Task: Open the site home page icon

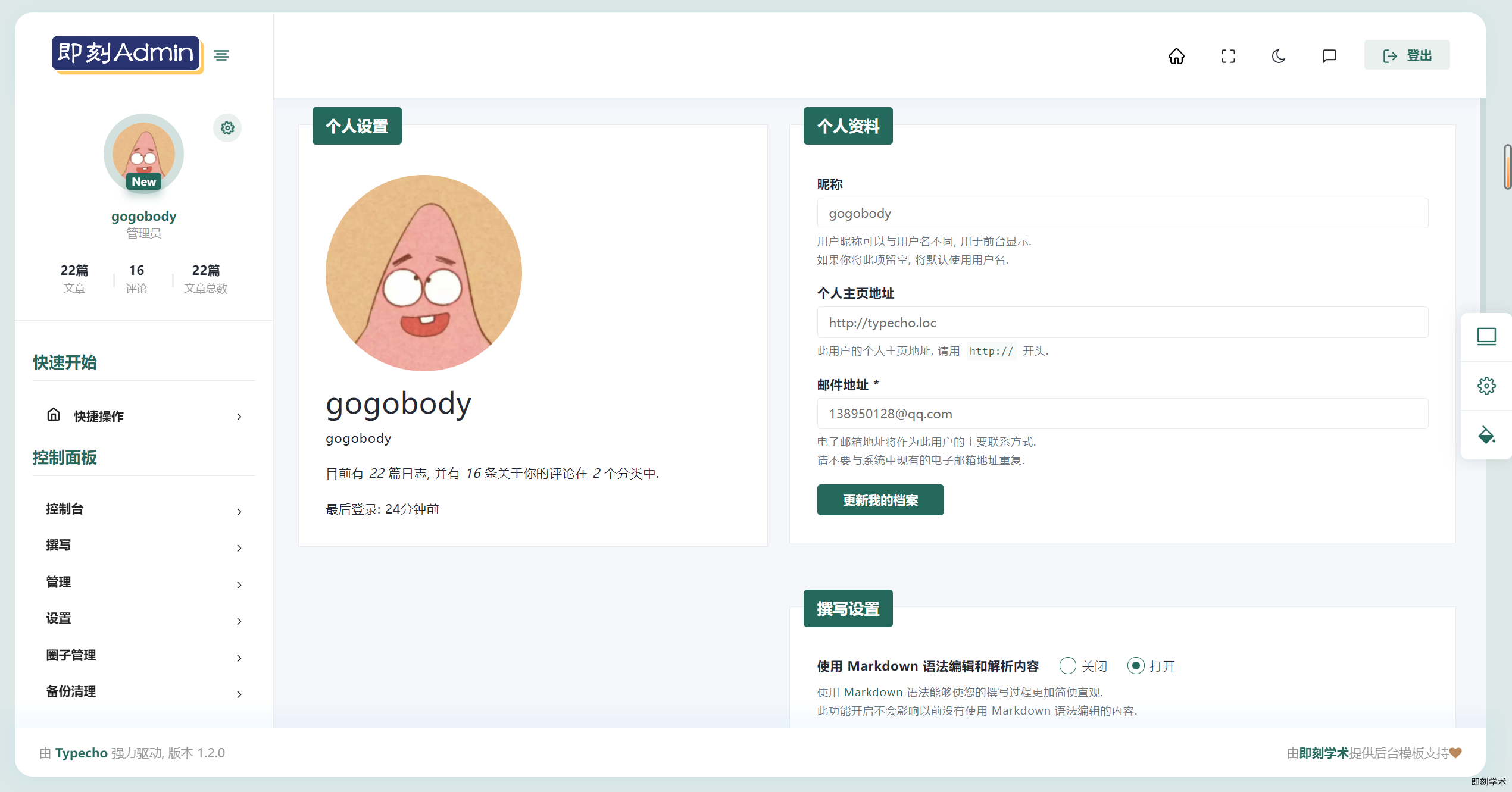Action: pos(1176,56)
